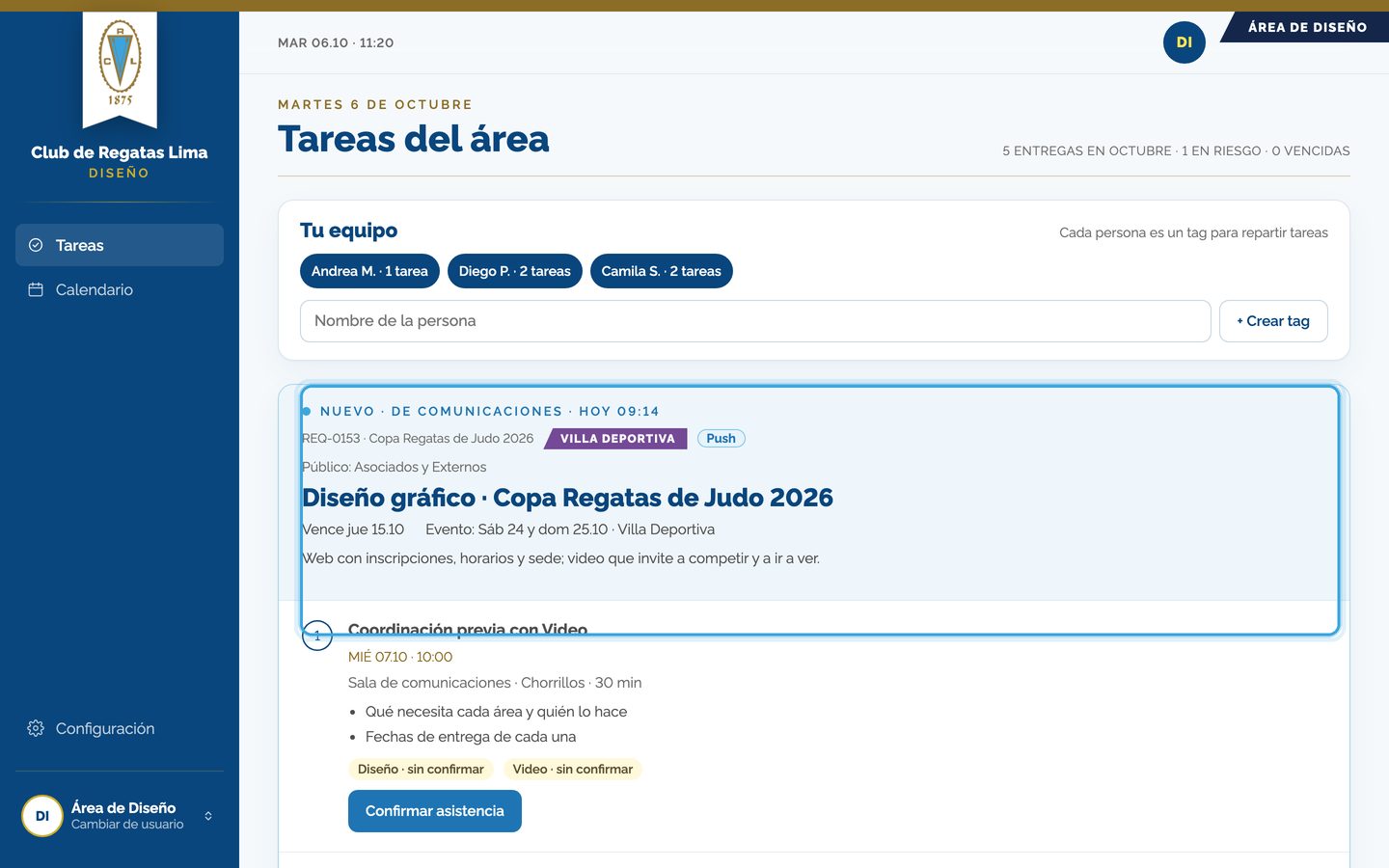
Task: Open Diseño gráfico · Copa Regatas de Judo 2026
Action: [x=567, y=498]
